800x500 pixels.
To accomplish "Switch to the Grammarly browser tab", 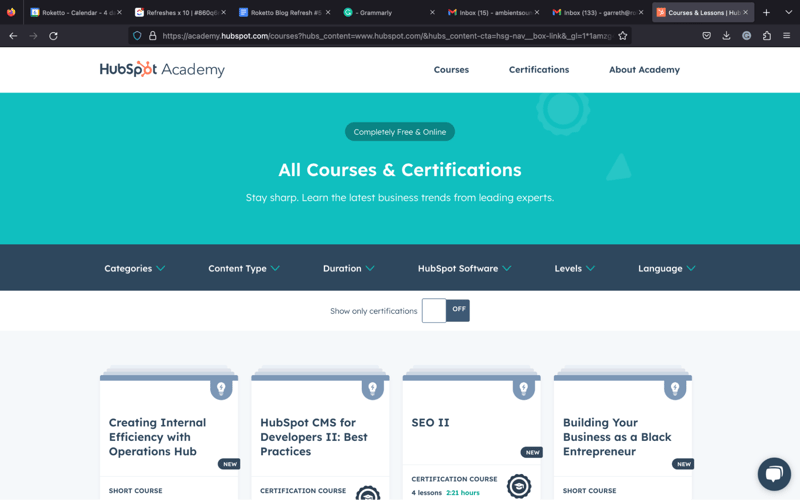I will pos(385,12).
